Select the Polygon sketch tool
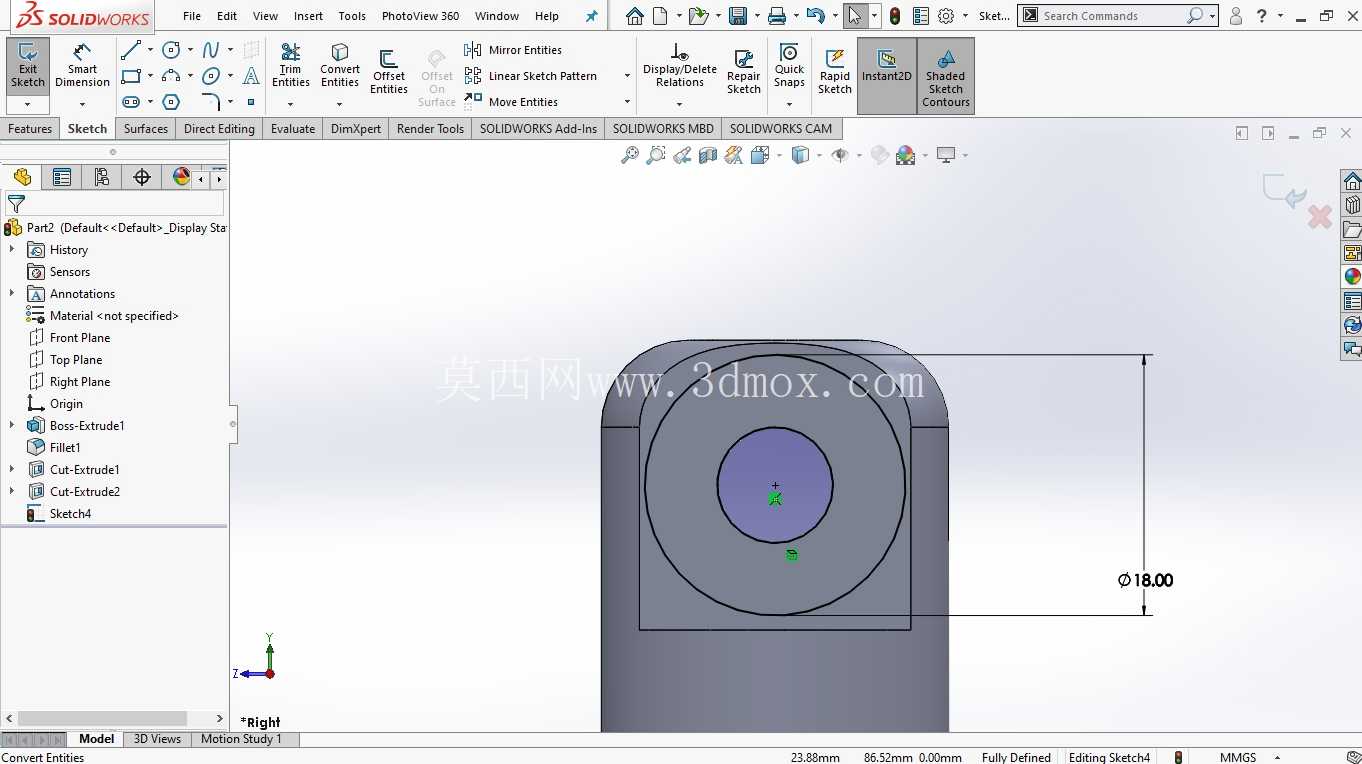Image resolution: width=1362 pixels, height=764 pixels. click(171, 102)
